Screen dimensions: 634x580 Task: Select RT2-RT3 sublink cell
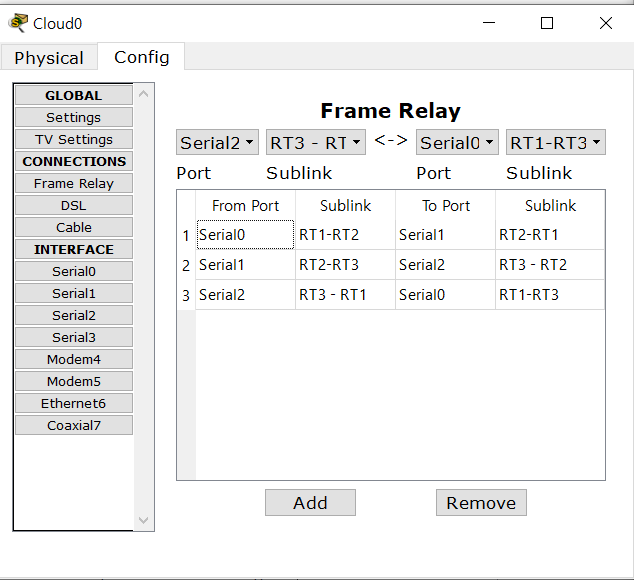[345, 265]
